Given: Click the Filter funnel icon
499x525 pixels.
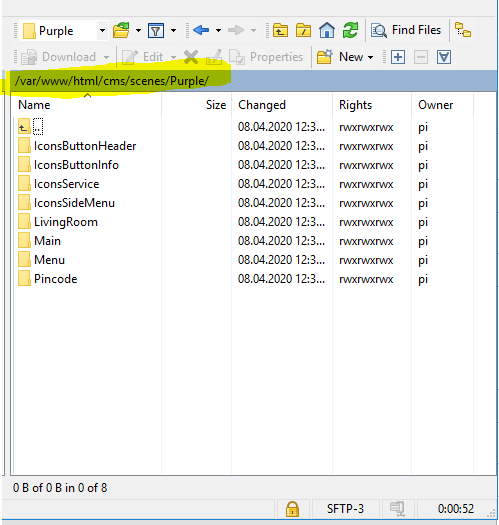Looking at the screenshot, I should [156, 30].
